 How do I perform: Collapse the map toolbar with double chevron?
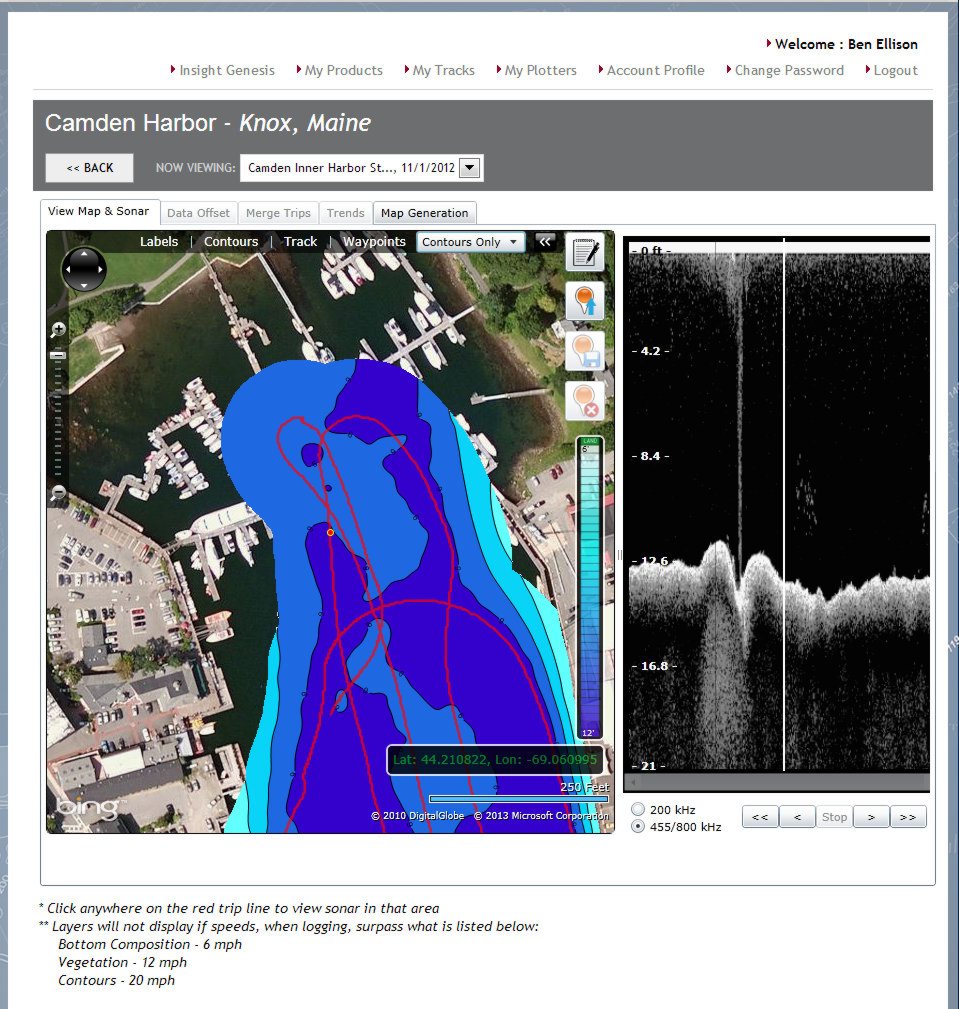[545, 242]
